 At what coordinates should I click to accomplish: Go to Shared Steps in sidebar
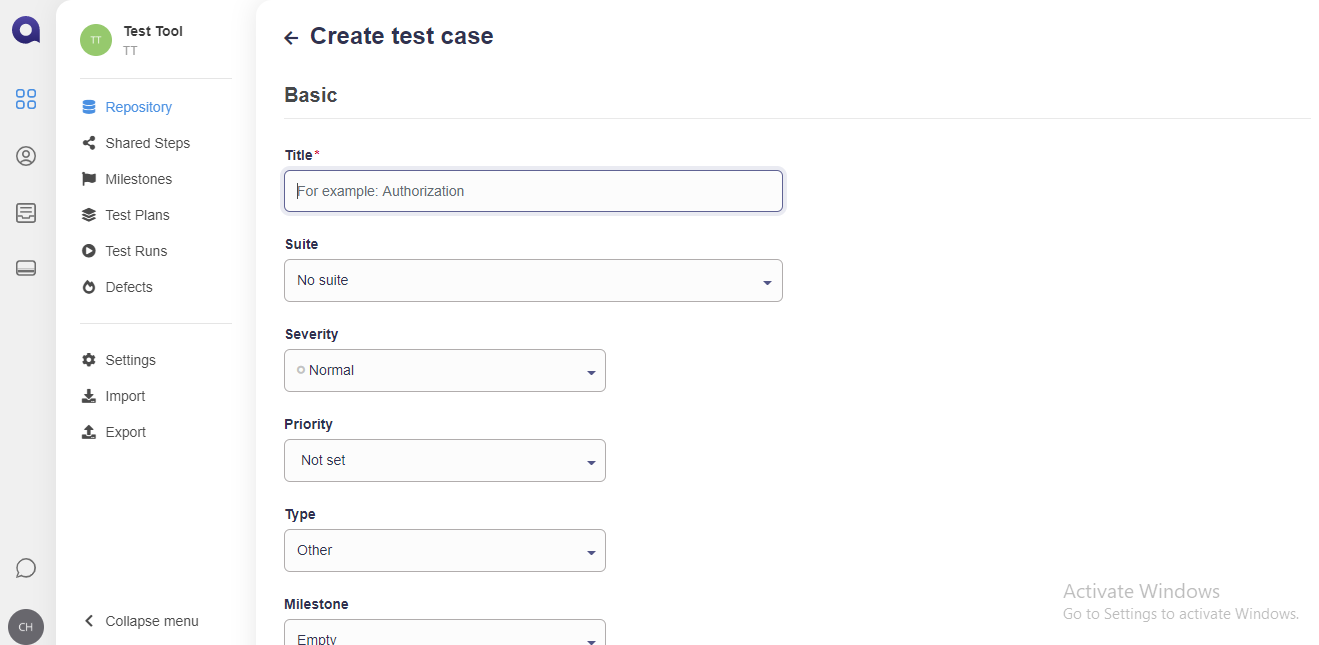[x=147, y=143]
